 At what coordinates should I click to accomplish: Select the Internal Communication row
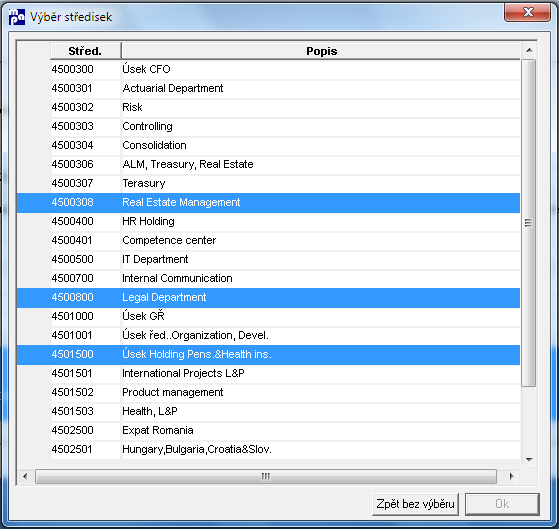(x=268, y=278)
